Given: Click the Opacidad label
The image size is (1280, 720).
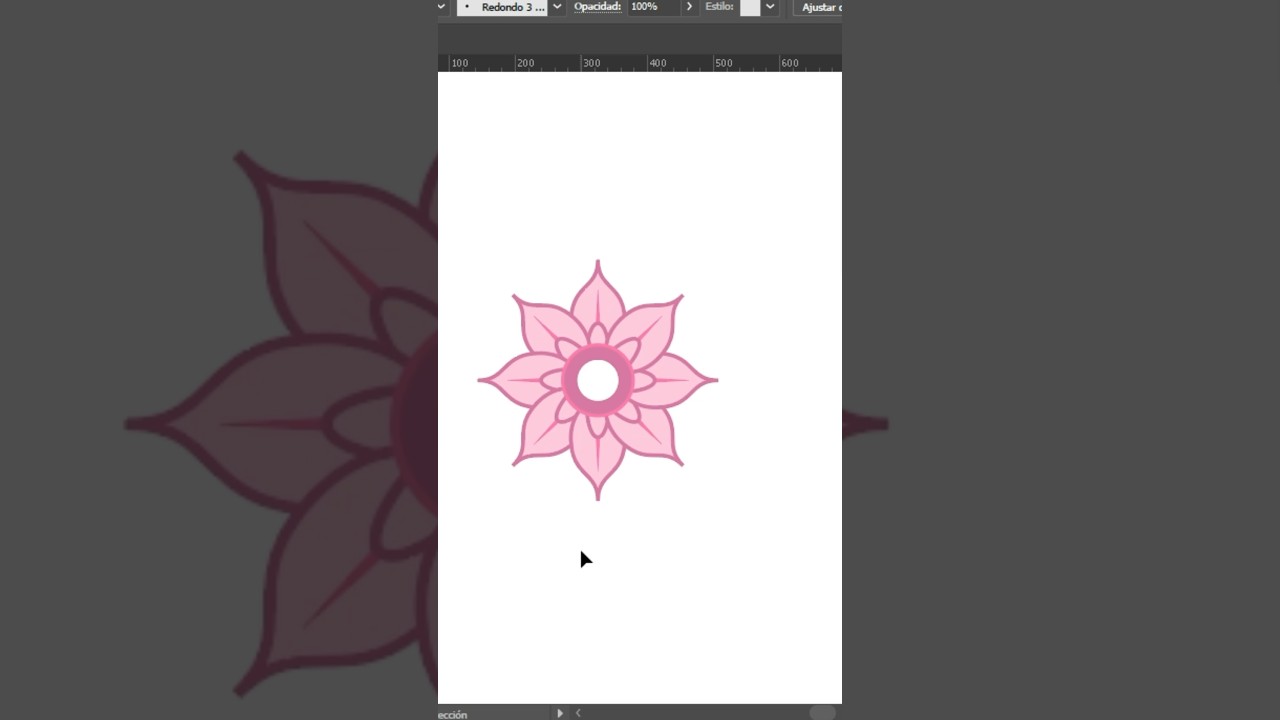Looking at the screenshot, I should (x=597, y=6).
